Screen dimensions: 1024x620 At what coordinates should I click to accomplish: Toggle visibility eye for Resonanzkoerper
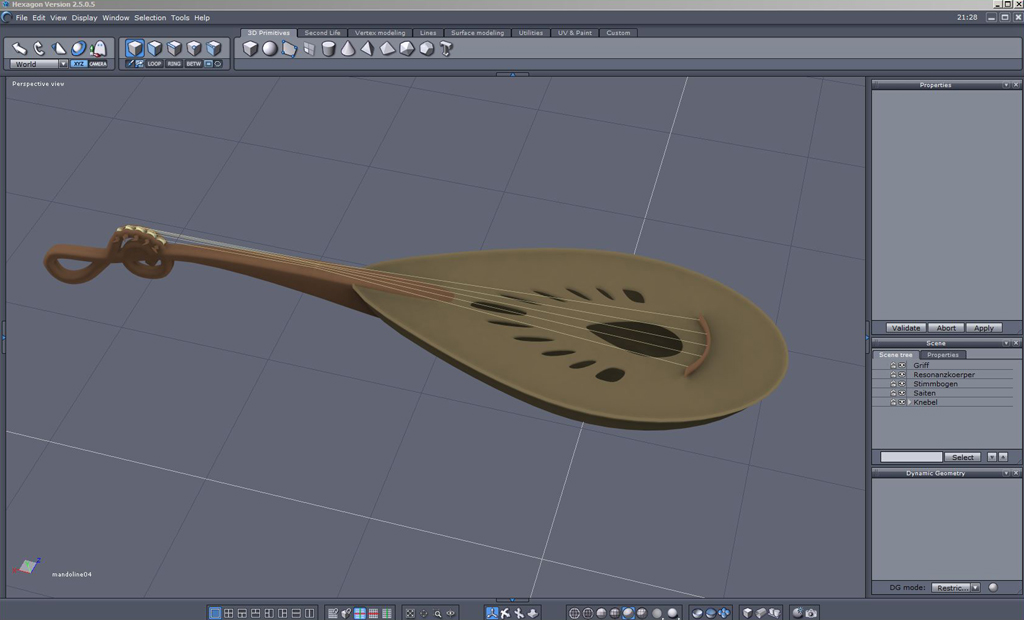902,374
